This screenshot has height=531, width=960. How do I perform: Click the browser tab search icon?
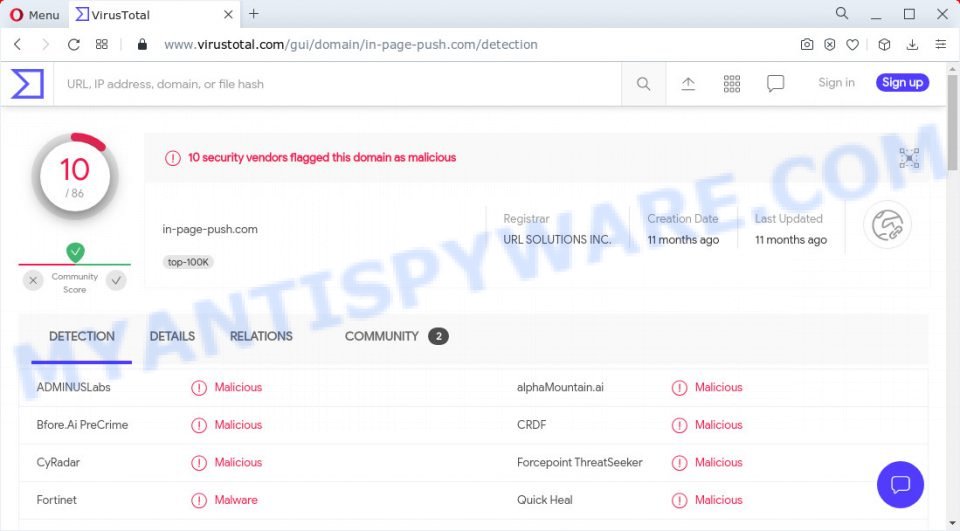[x=842, y=13]
